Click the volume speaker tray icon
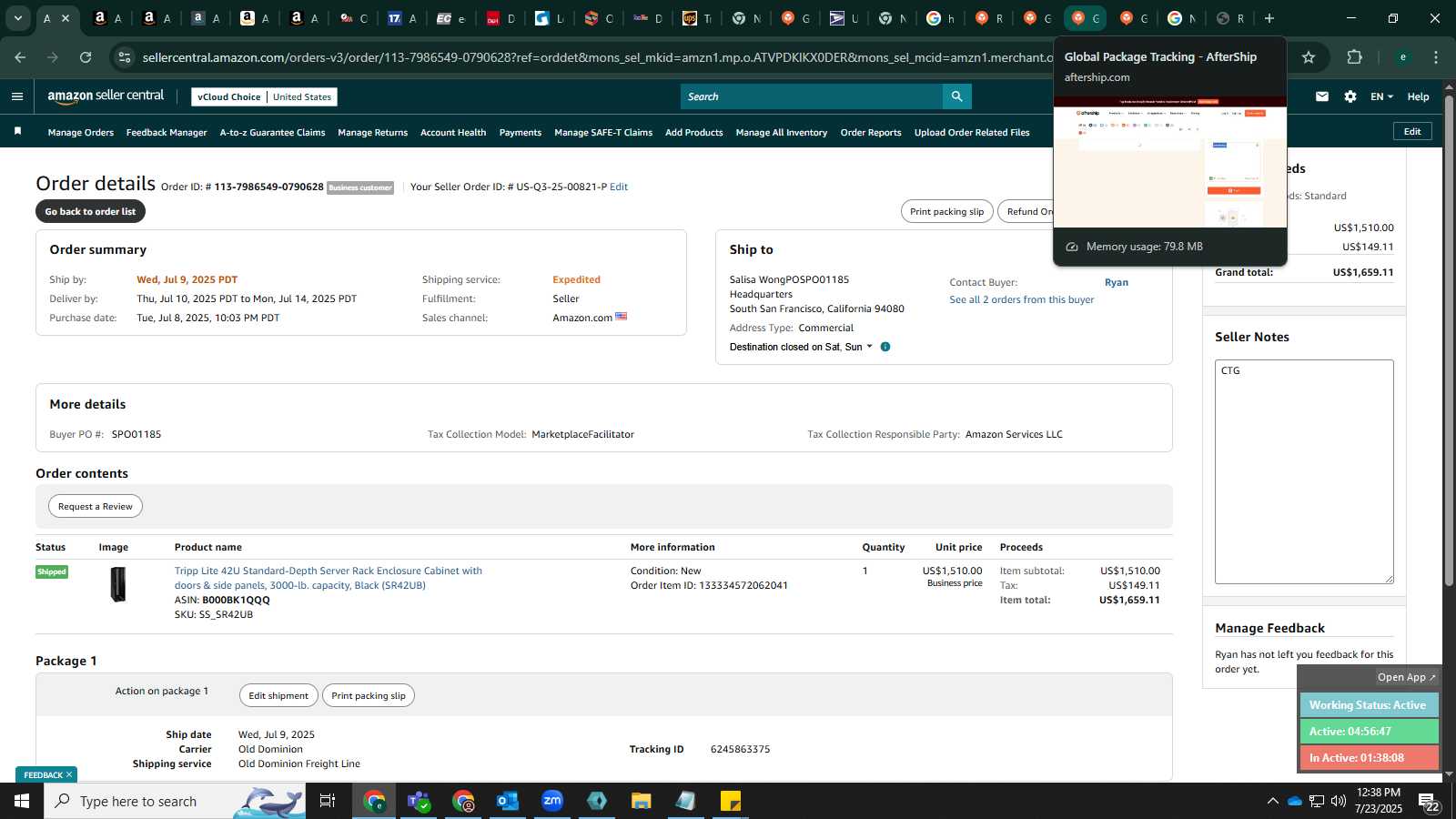The image size is (1456, 819). [1339, 801]
